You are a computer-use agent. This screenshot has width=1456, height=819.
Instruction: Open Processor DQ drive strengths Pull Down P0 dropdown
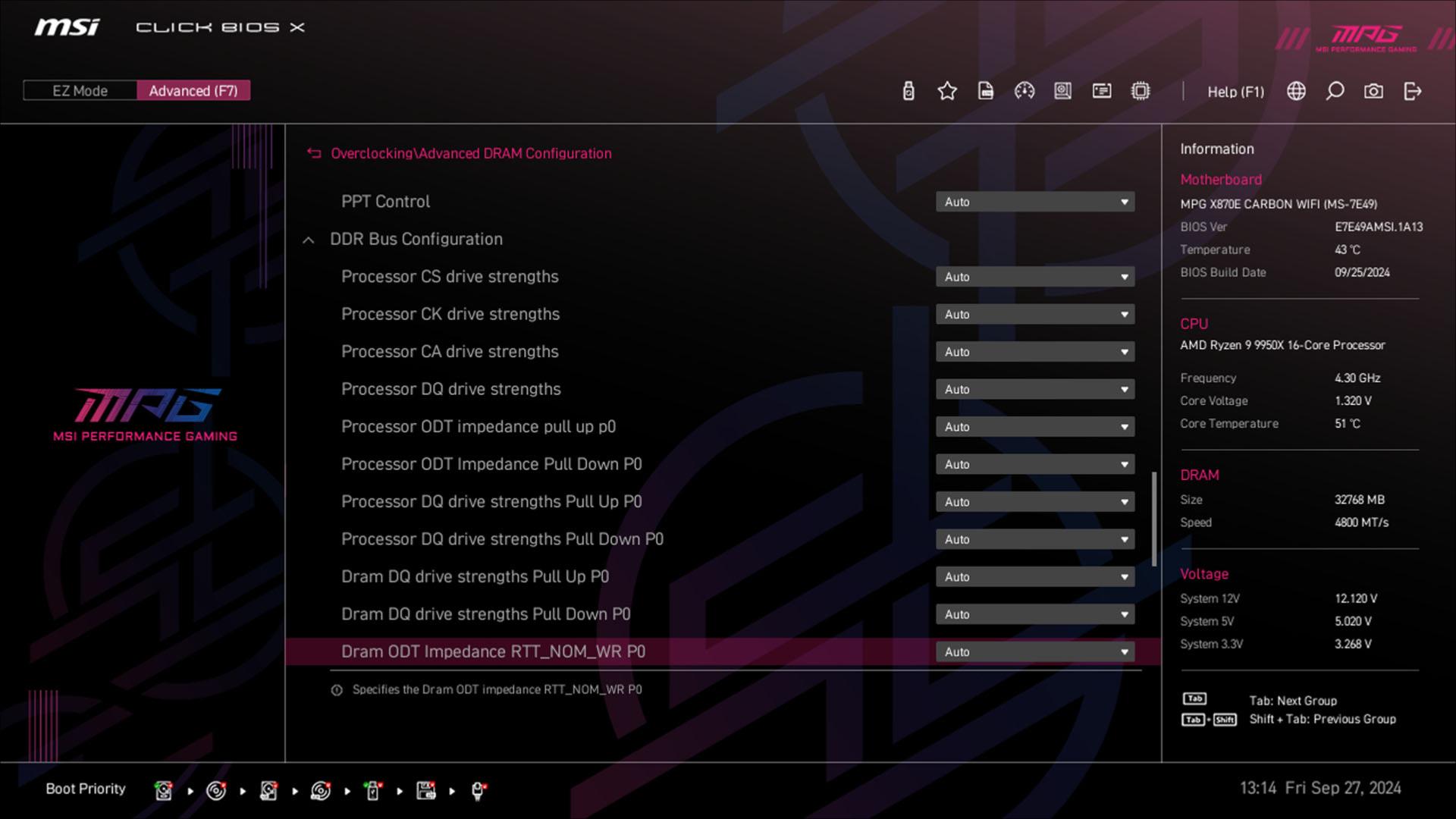(1035, 539)
